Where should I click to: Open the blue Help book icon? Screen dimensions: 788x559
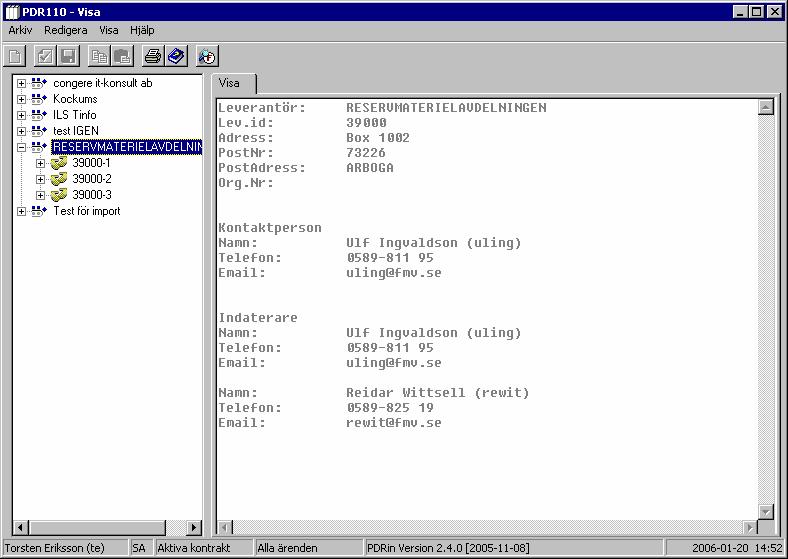(x=176, y=56)
